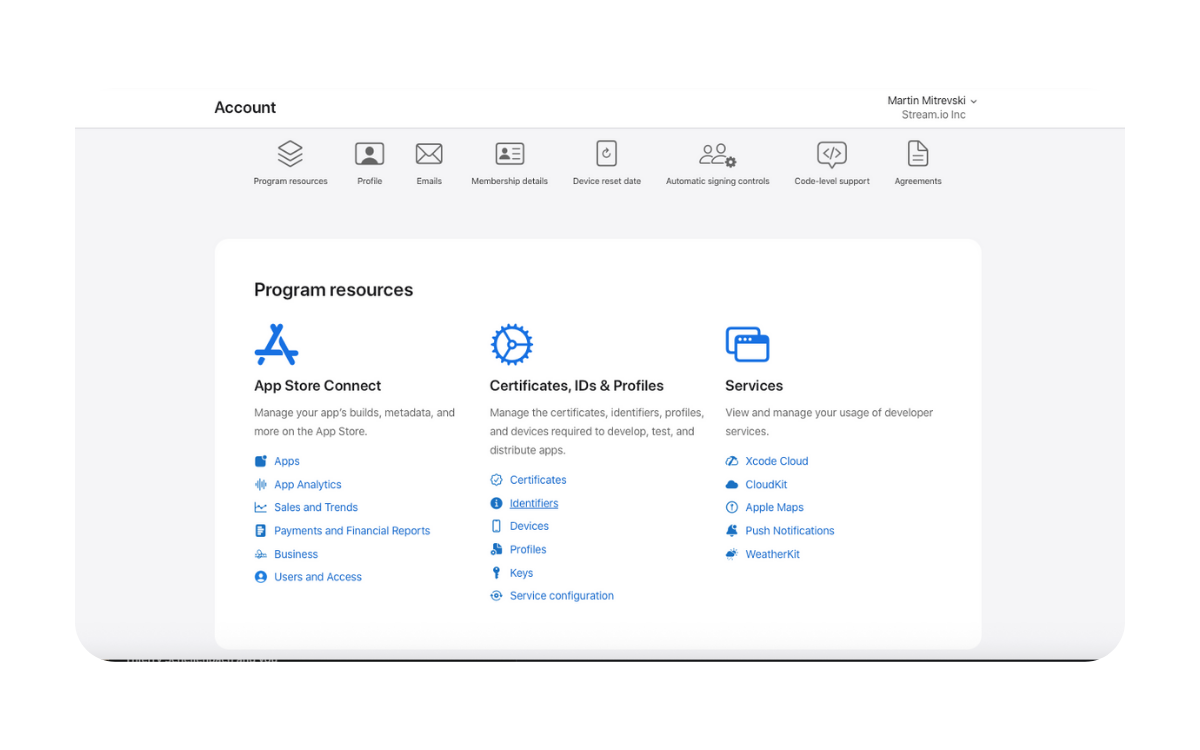Viewport: 1200px width, 750px height.
Task: Click the Identifiers info icon
Action: point(496,503)
